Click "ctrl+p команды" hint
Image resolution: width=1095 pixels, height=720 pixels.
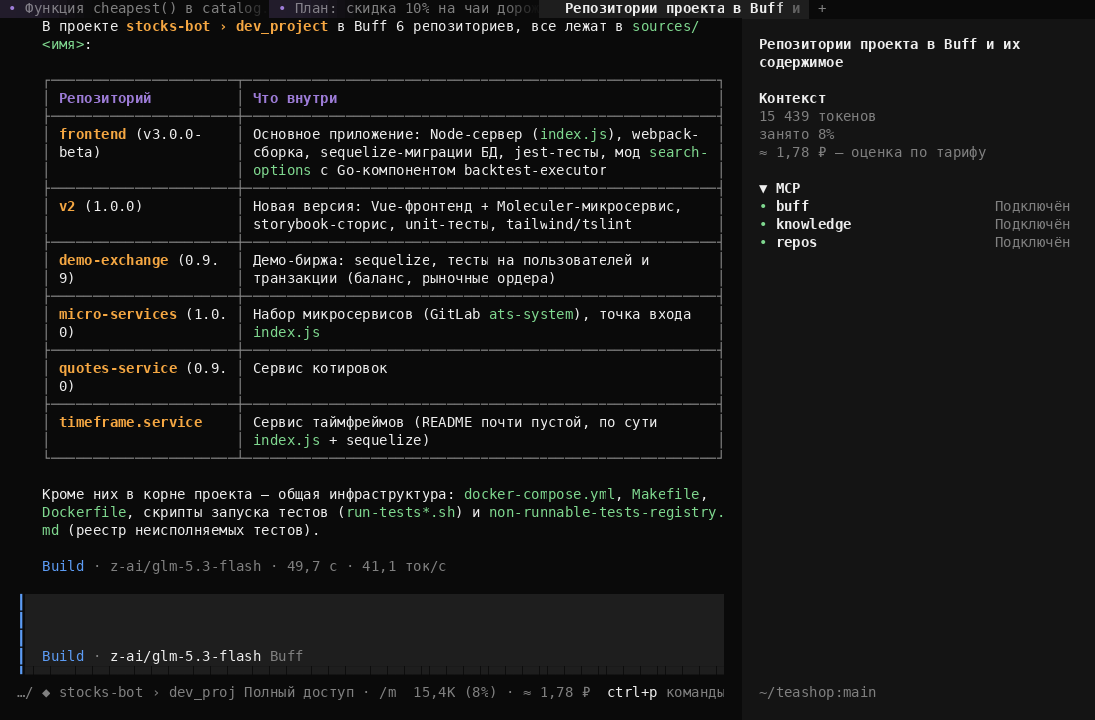[x=666, y=692]
